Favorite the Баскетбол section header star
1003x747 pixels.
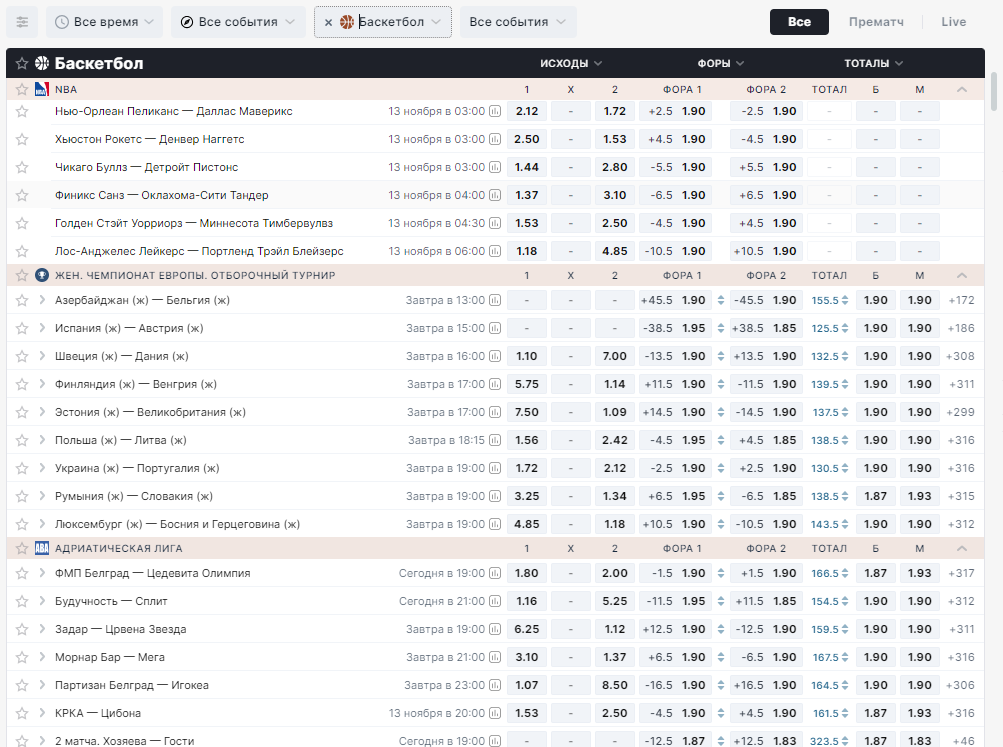point(22,63)
